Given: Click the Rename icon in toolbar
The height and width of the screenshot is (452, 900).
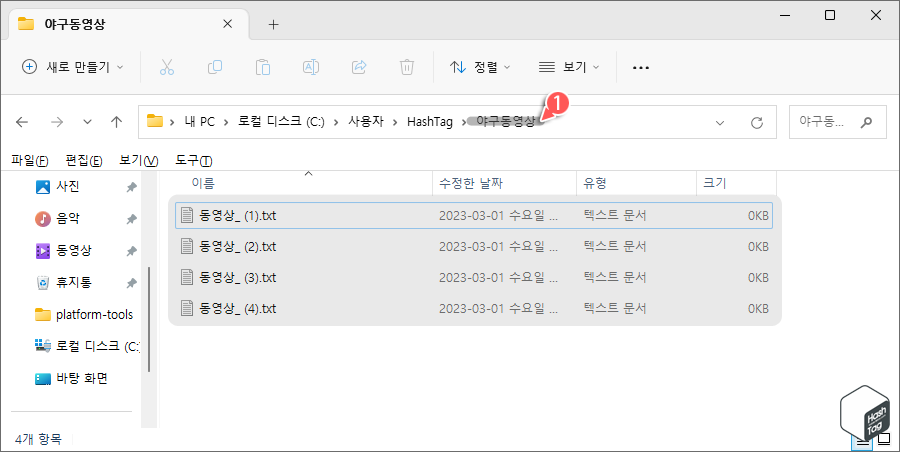Looking at the screenshot, I should click(x=311, y=67).
